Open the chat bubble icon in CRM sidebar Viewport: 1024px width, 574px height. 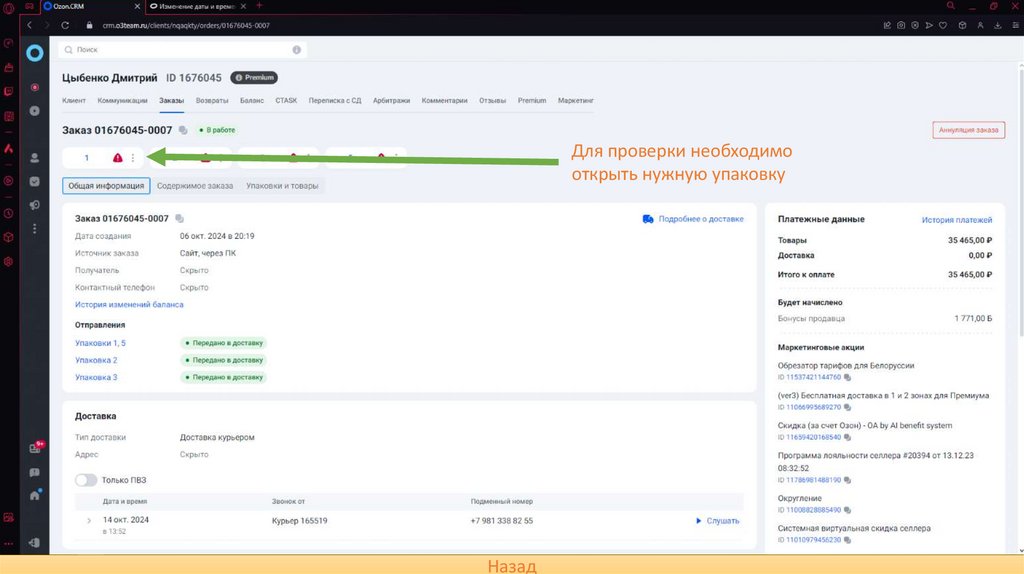pyautogui.click(x=35, y=472)
